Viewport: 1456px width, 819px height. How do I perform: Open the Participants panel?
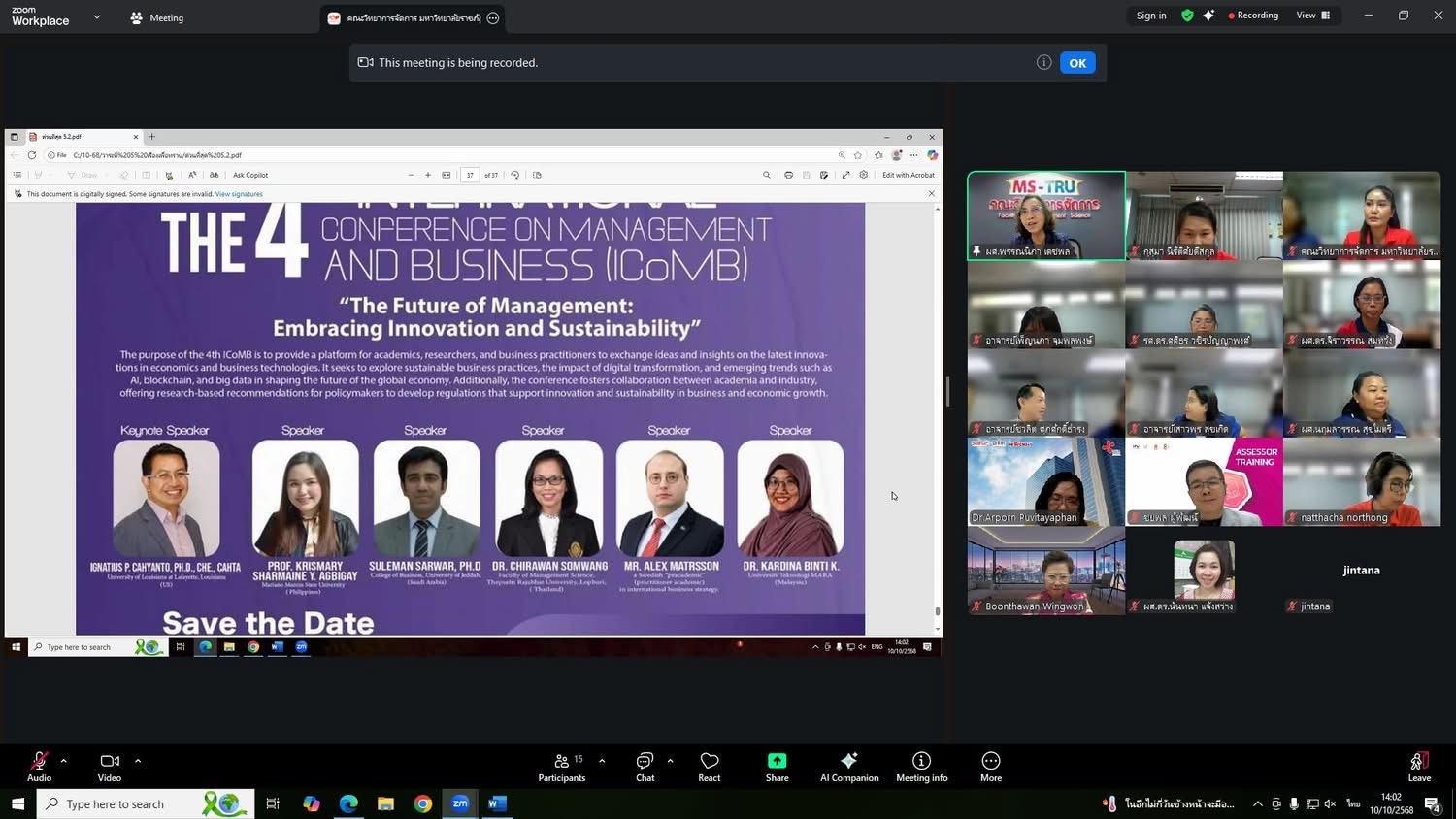tap(562, 766)
